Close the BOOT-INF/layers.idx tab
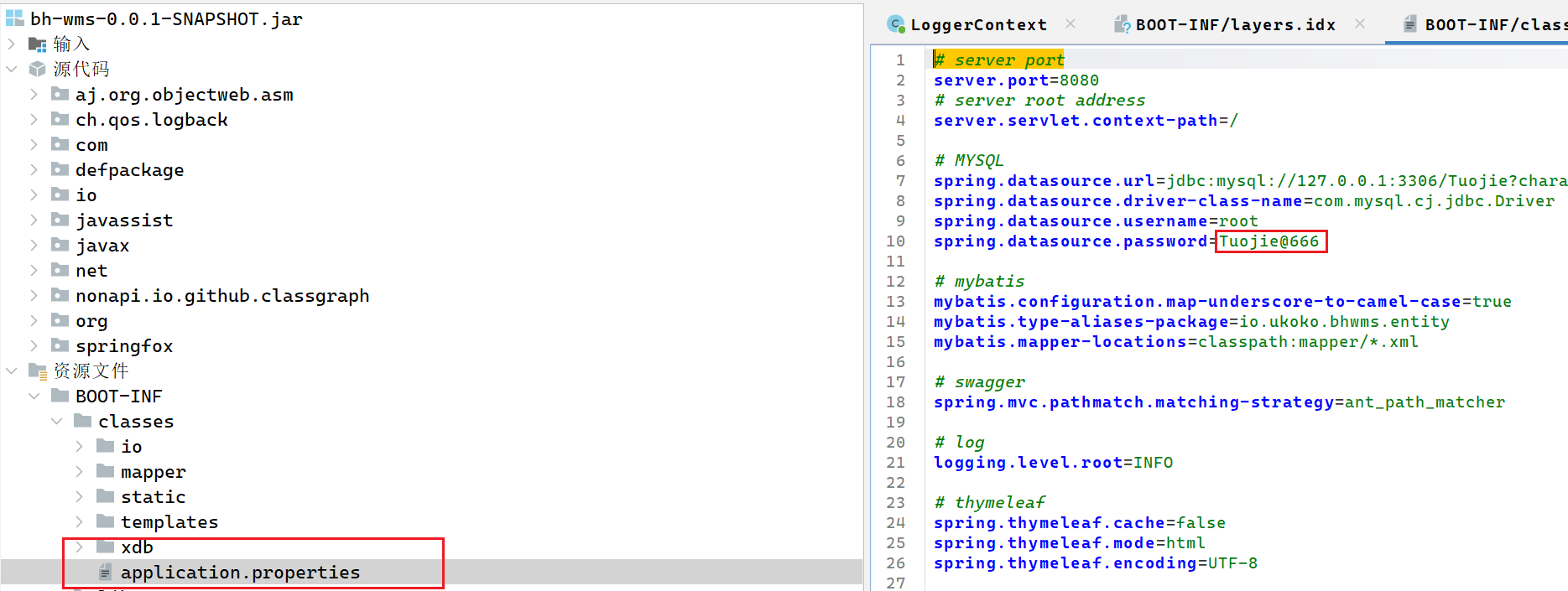 1359,23
